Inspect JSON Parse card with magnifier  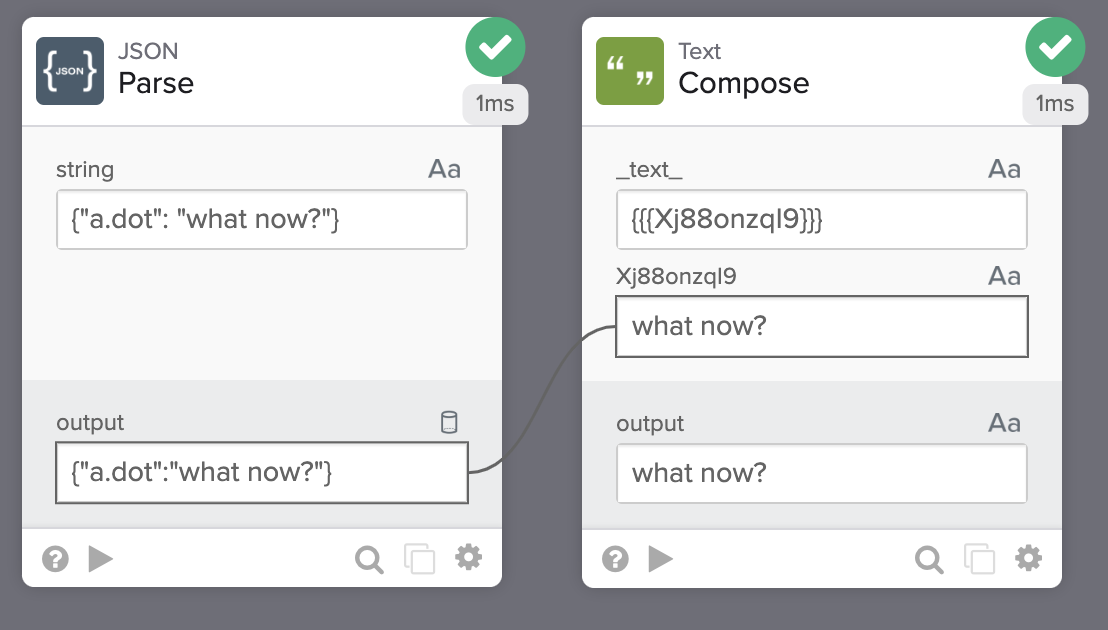point(369,559)
